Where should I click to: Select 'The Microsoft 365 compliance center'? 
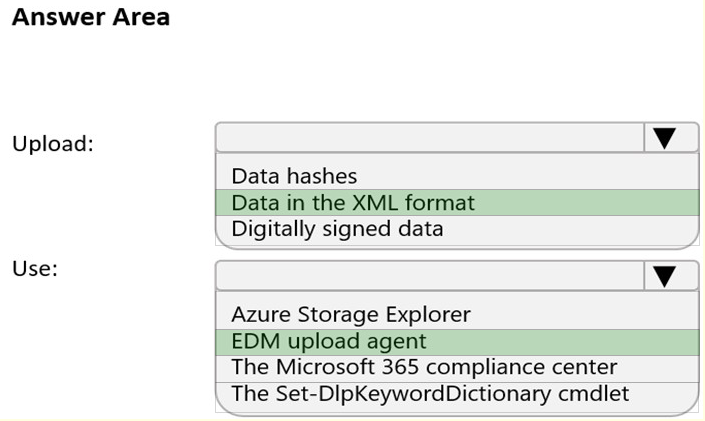point(424,367)
